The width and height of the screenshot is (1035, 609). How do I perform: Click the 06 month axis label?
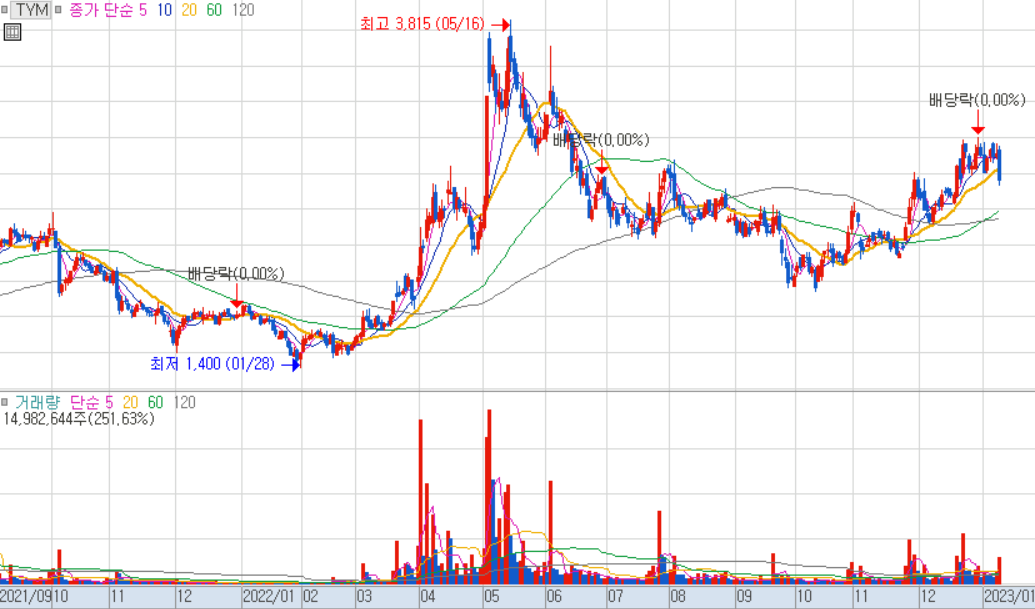[554, 596]
